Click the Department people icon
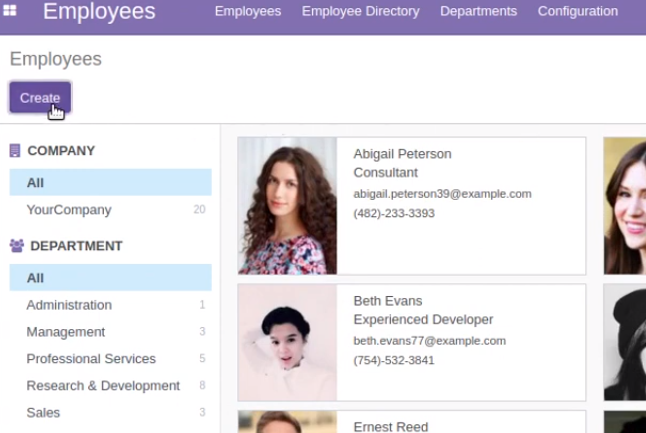The height and width of the screenshot is (433, 646). 17,246
